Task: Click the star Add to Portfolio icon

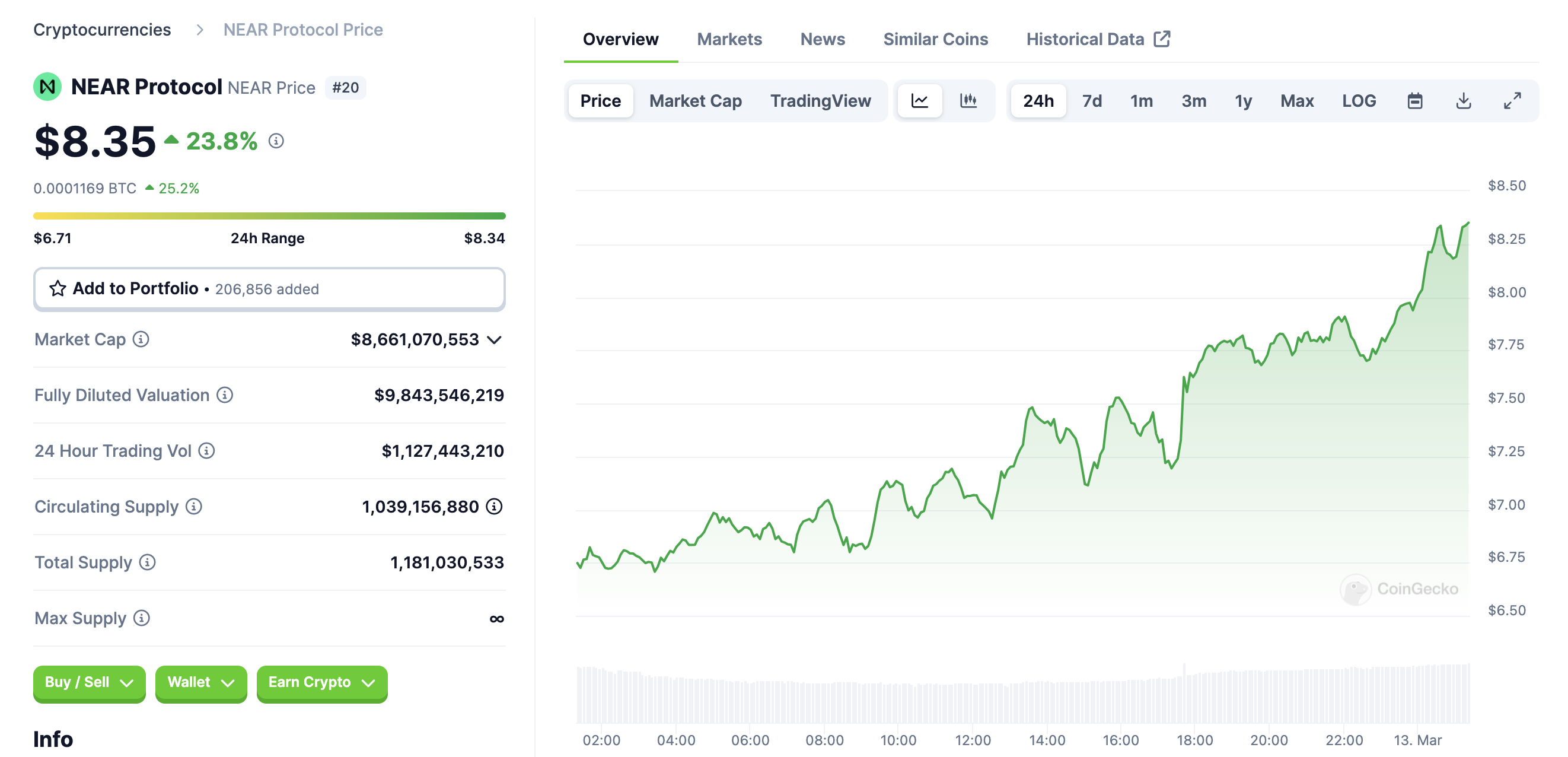Action: tap(58, 289)
